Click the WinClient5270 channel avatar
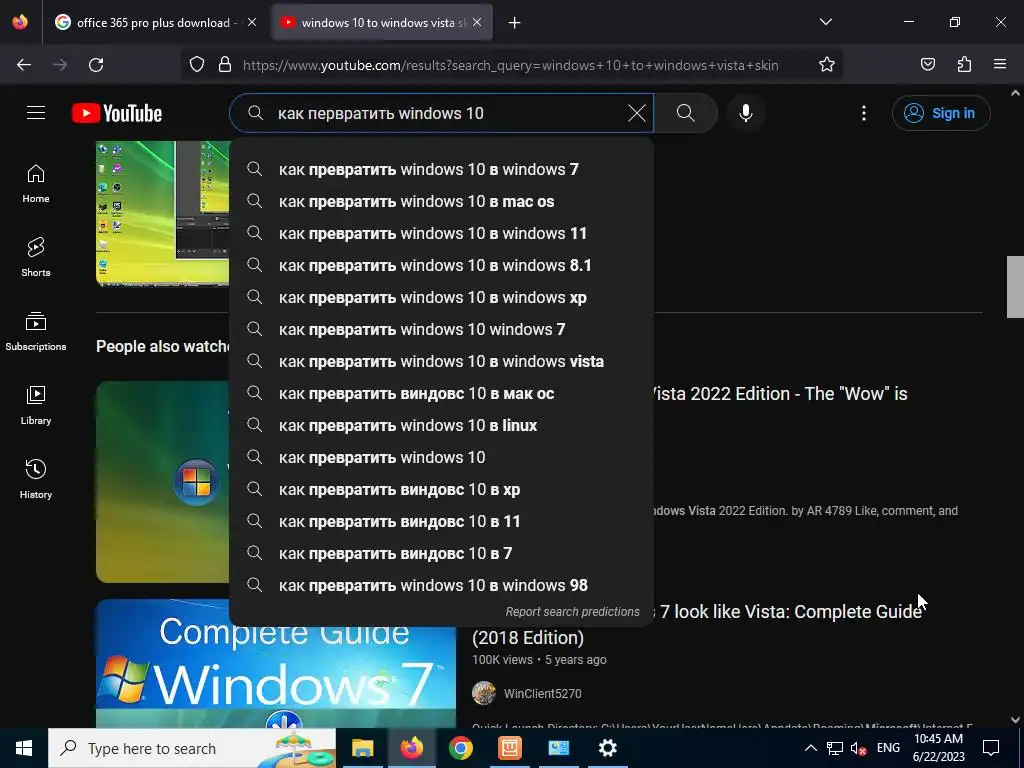The width and height of the screenshot is (1024, 768). click(x=484, y=693)
